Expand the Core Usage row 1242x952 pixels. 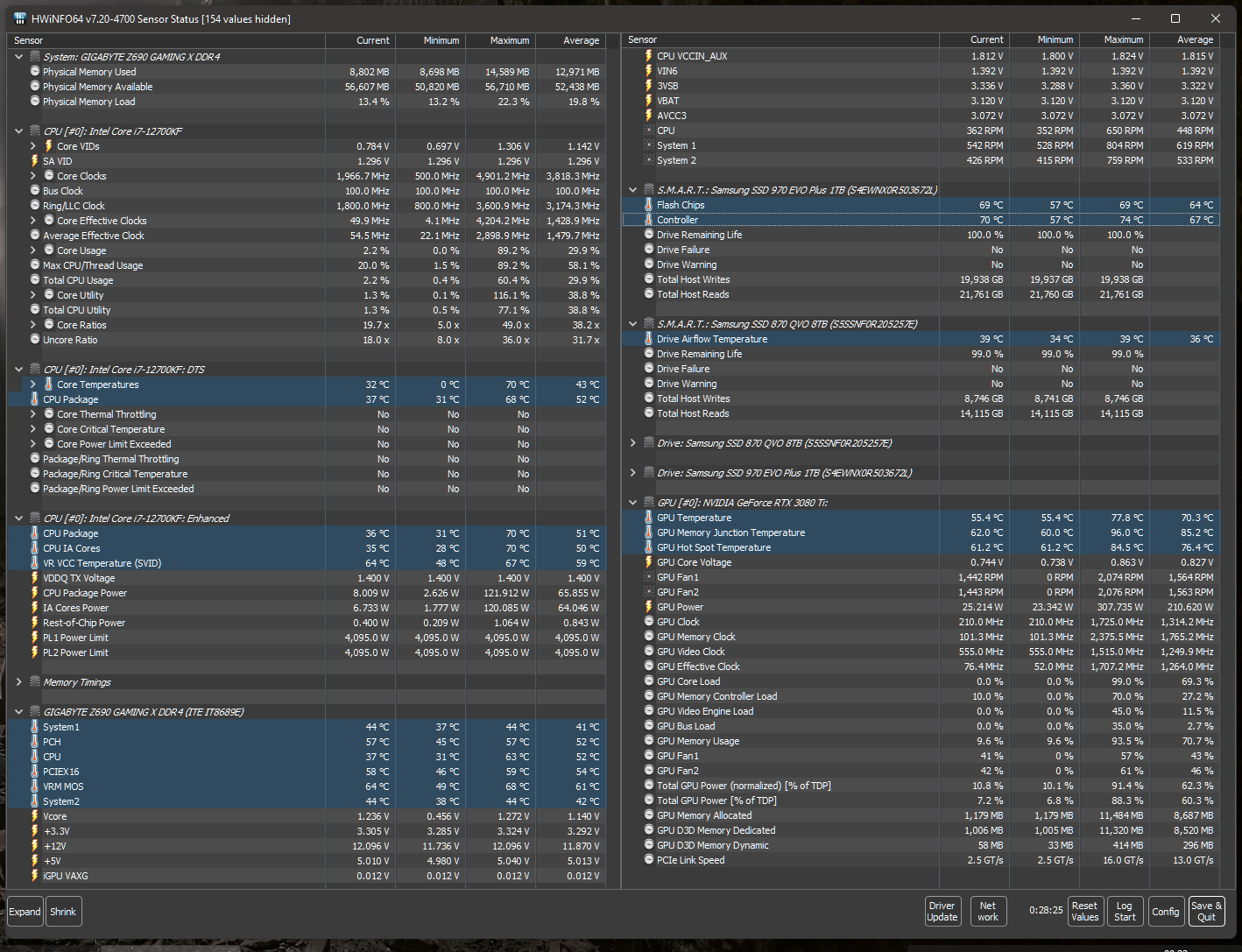tap(33, 250)
